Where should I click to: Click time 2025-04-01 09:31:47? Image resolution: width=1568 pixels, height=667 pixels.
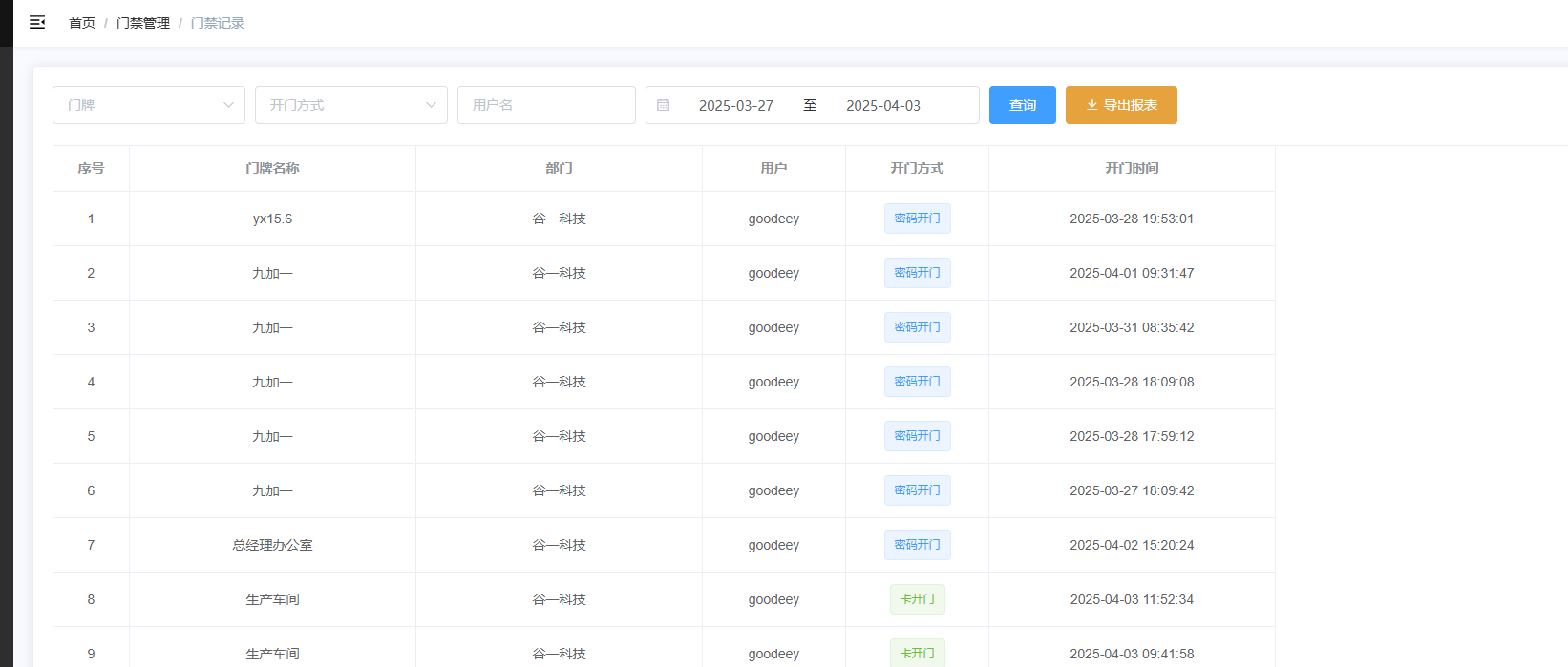(x=1132, y=273)
